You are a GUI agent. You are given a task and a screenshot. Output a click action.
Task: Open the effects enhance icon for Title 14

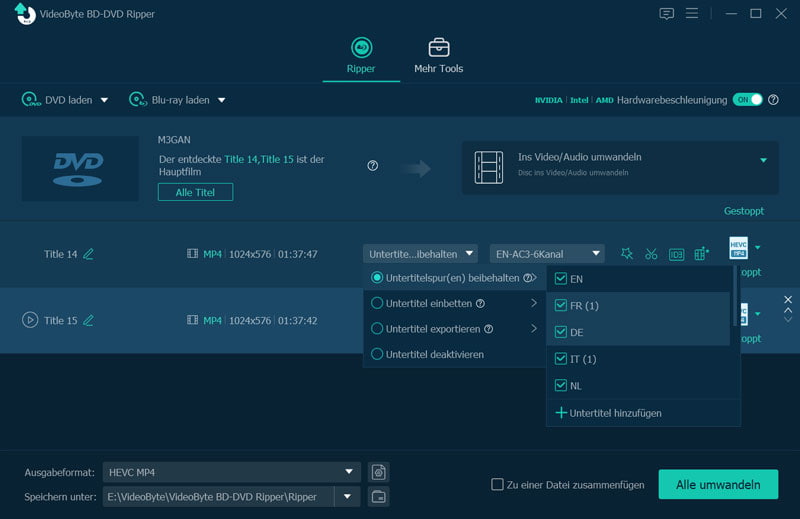(627, 254)
